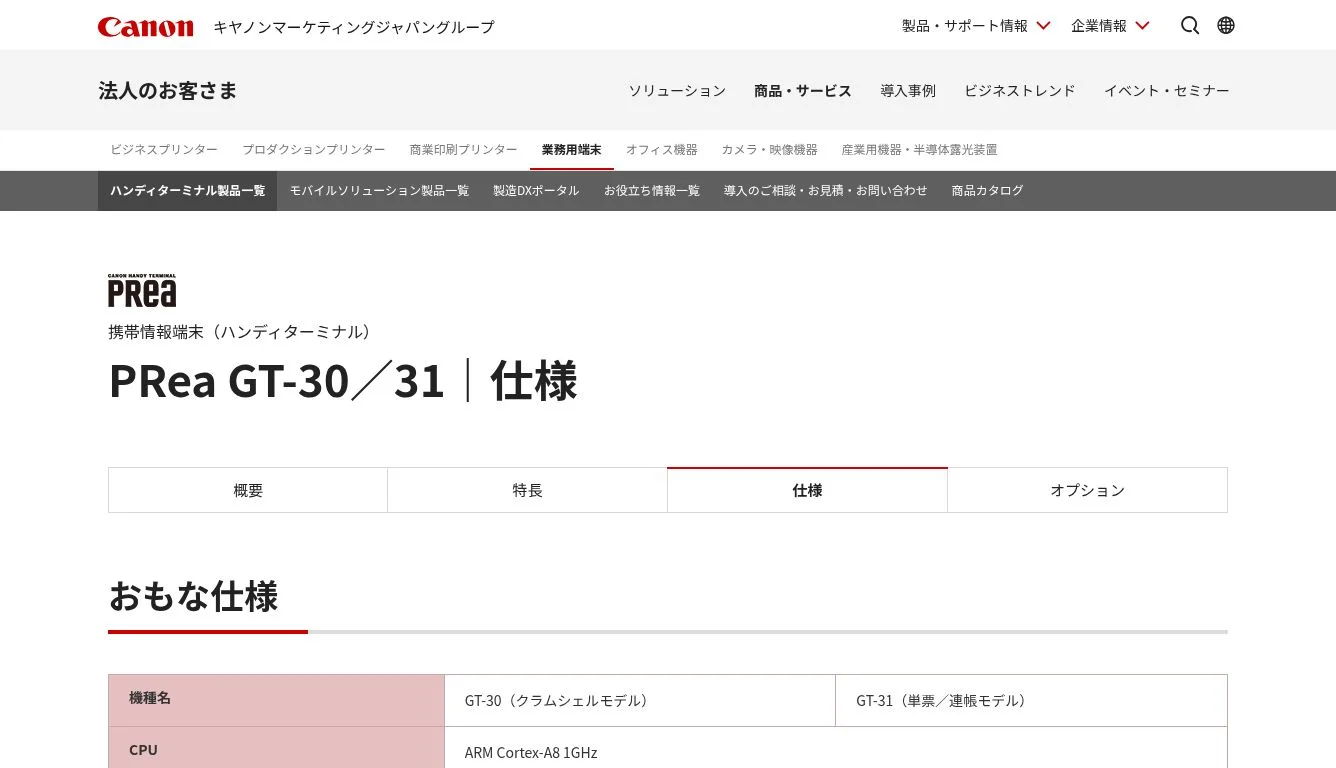Select 商業印刷プリンター category

(x=464, y=150)
